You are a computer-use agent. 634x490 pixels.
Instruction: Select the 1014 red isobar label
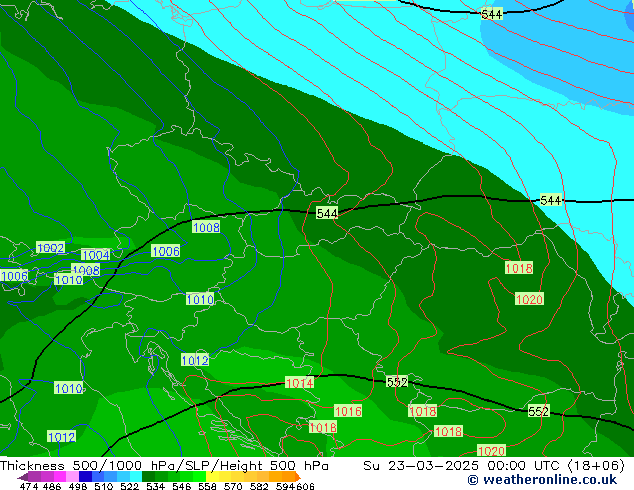click(299, 383)
